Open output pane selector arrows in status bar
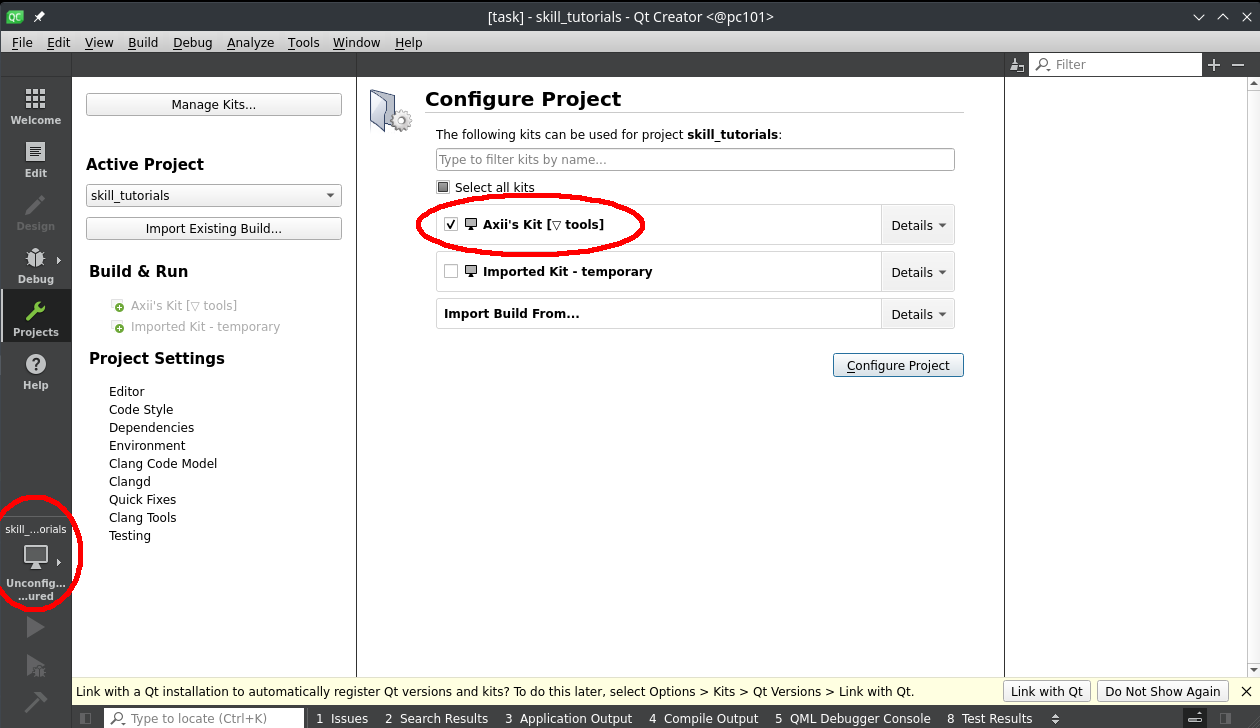1260x728 pixels. (x=1055, y=718)
